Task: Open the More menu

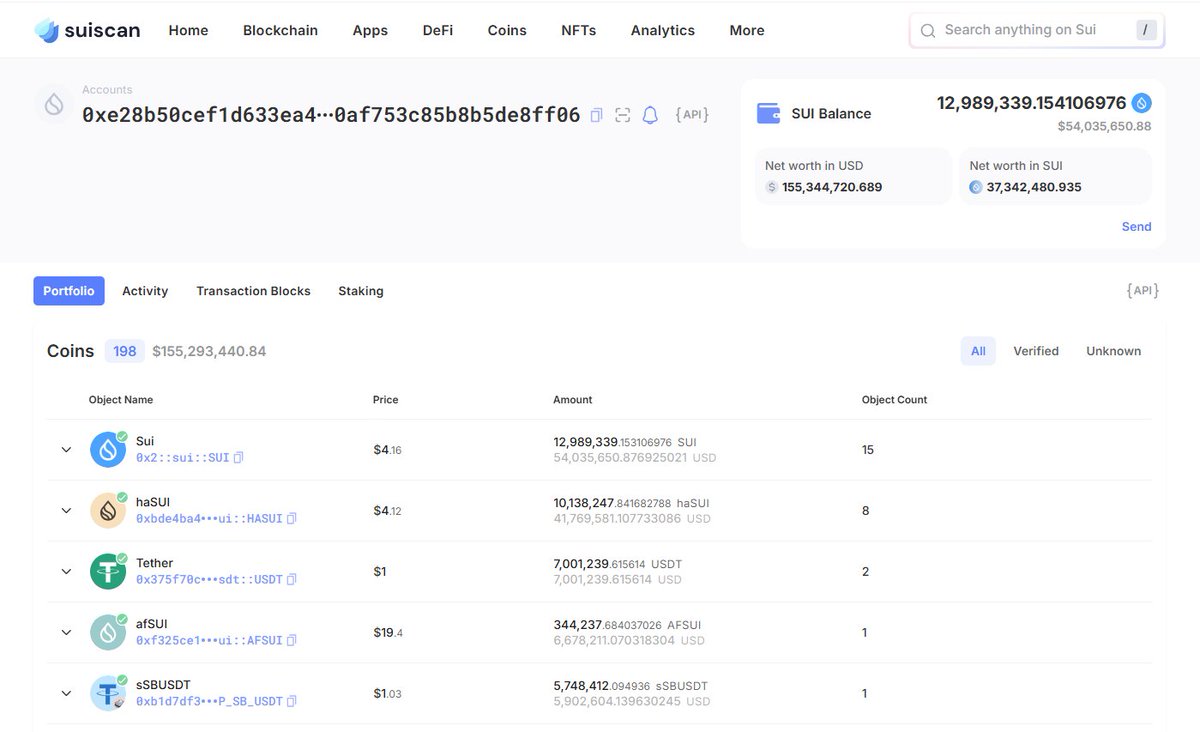Action: 747,30
